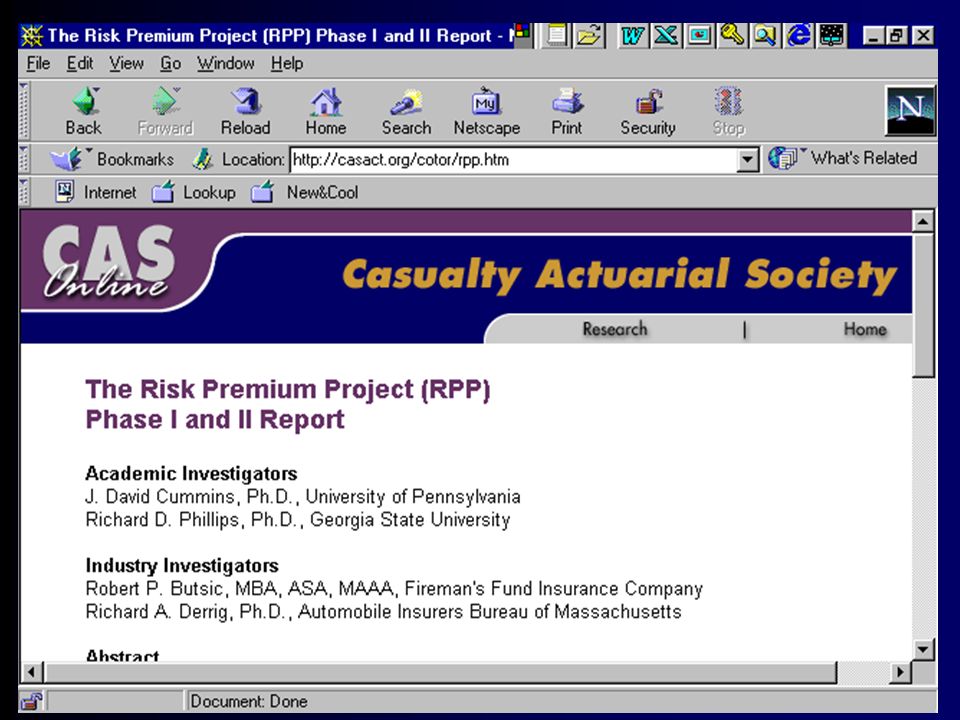Screen dimensions: 960x720
Task: Open the Go menu
Action: (170, 64)
